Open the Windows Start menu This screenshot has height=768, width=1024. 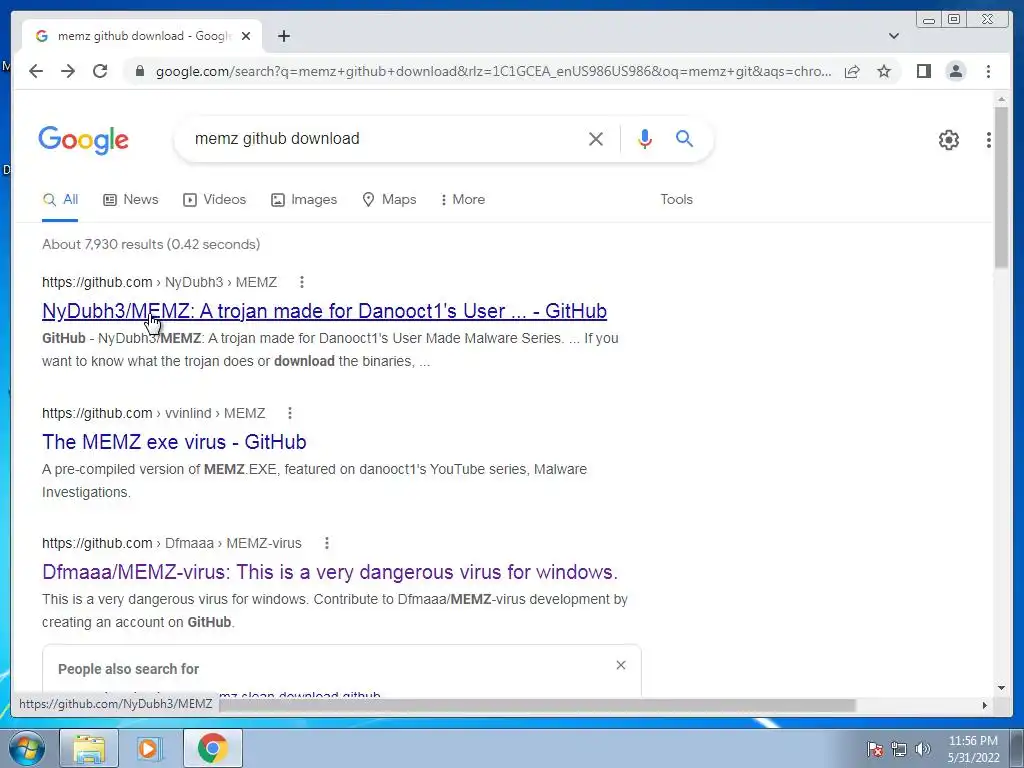pyautogui.click(x=25, y=748)
